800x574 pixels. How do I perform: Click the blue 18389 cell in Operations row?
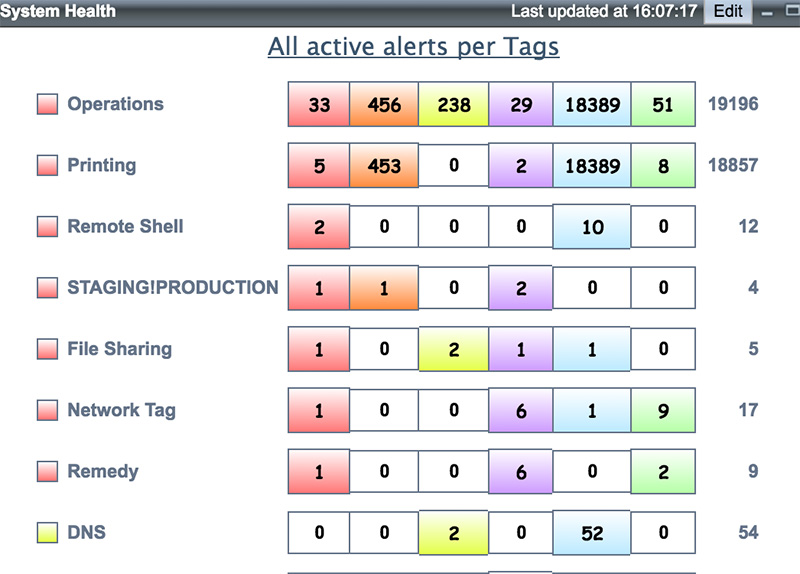pyautogui.click(x=592, y=104)
